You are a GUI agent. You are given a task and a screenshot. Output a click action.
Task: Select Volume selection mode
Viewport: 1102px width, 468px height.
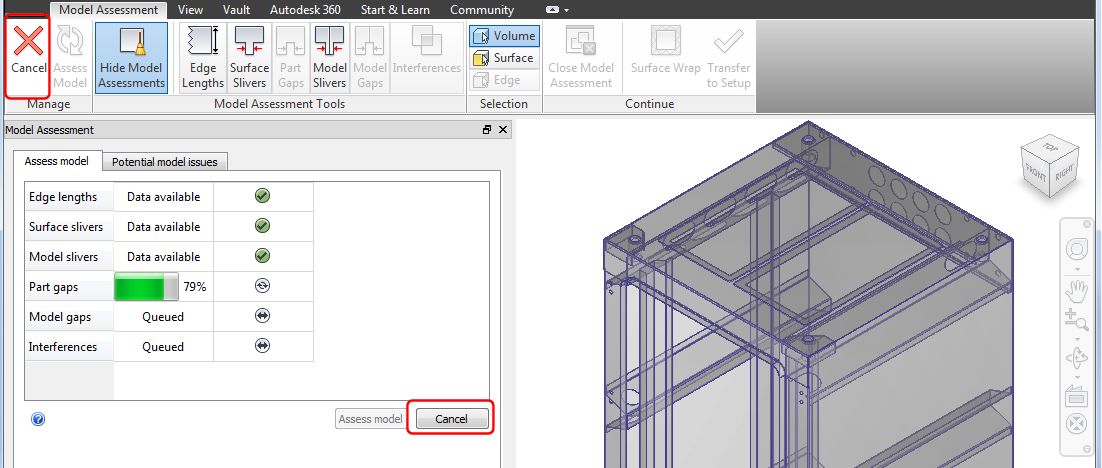pos(504,36)
